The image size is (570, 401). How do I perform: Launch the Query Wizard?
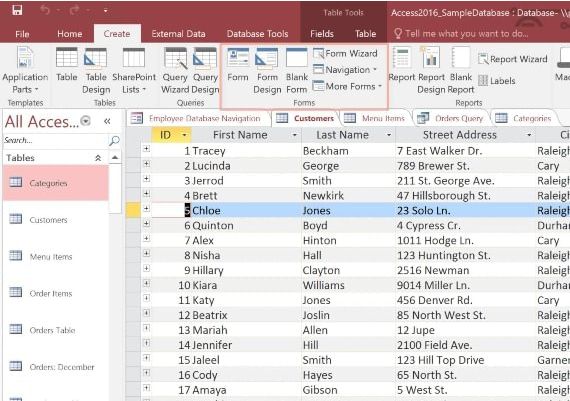[175, 70]
